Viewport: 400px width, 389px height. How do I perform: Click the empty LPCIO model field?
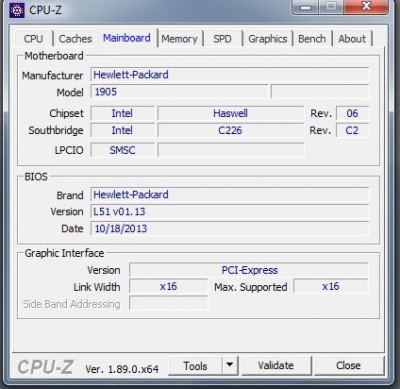[x=231, y=150]
